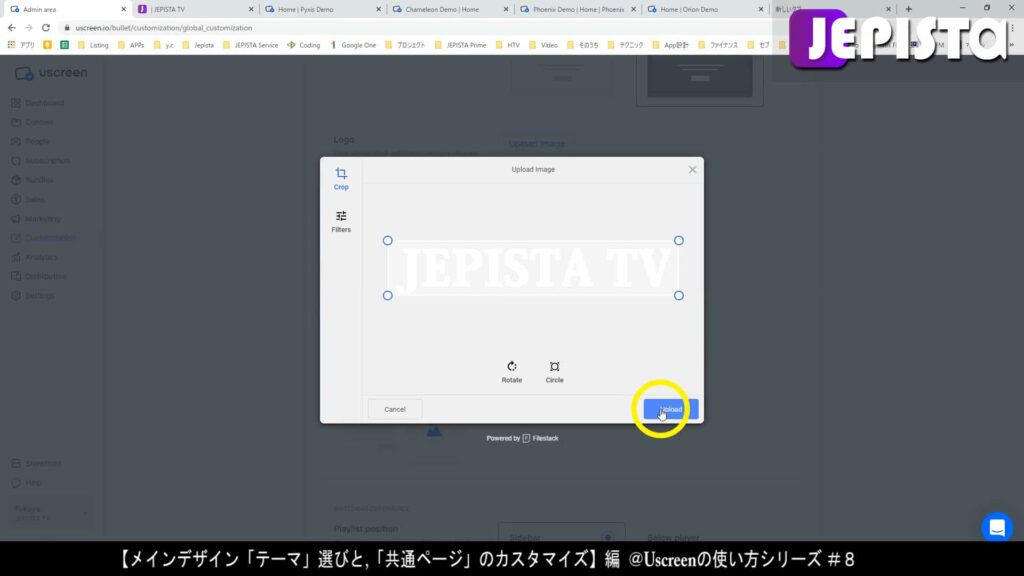Open the Google One bookmark

(x=353, y=45)
